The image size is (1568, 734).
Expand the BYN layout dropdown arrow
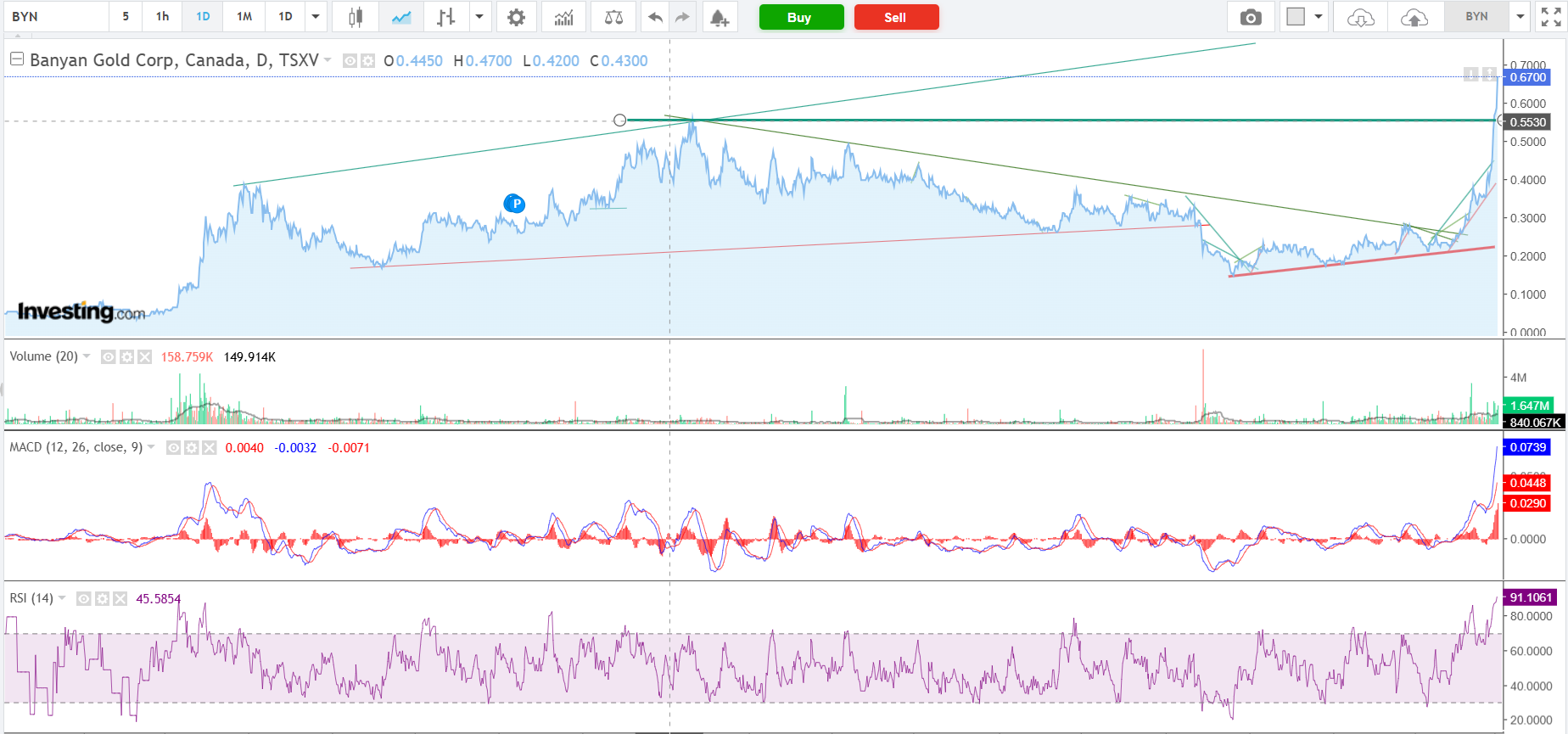[x=1520, y=17]
